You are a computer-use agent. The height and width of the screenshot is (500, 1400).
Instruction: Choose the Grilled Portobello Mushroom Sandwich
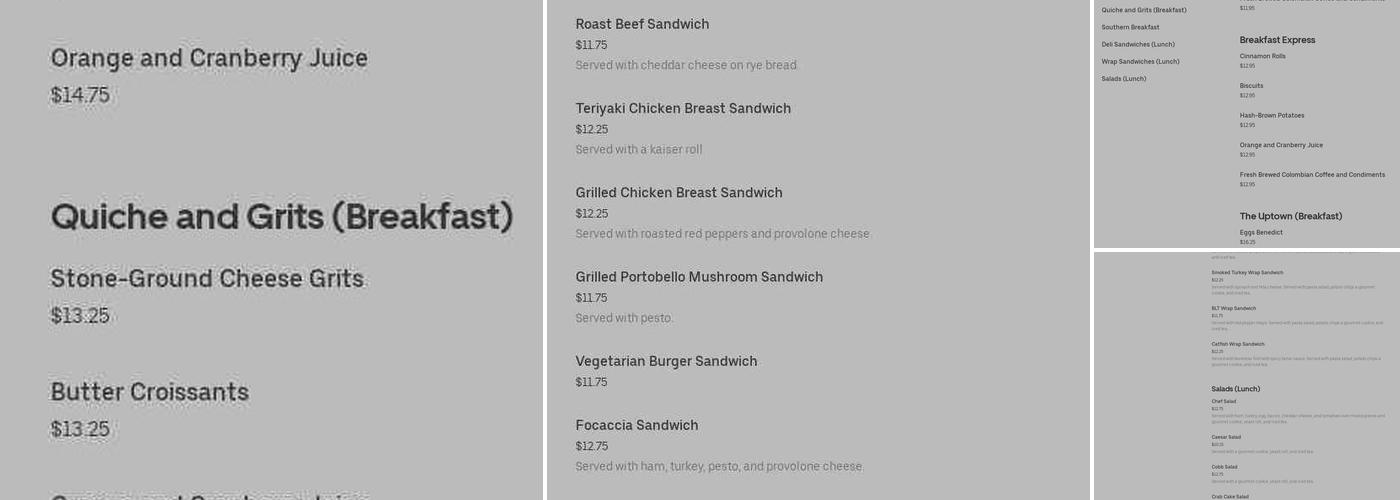click(699, 277)
